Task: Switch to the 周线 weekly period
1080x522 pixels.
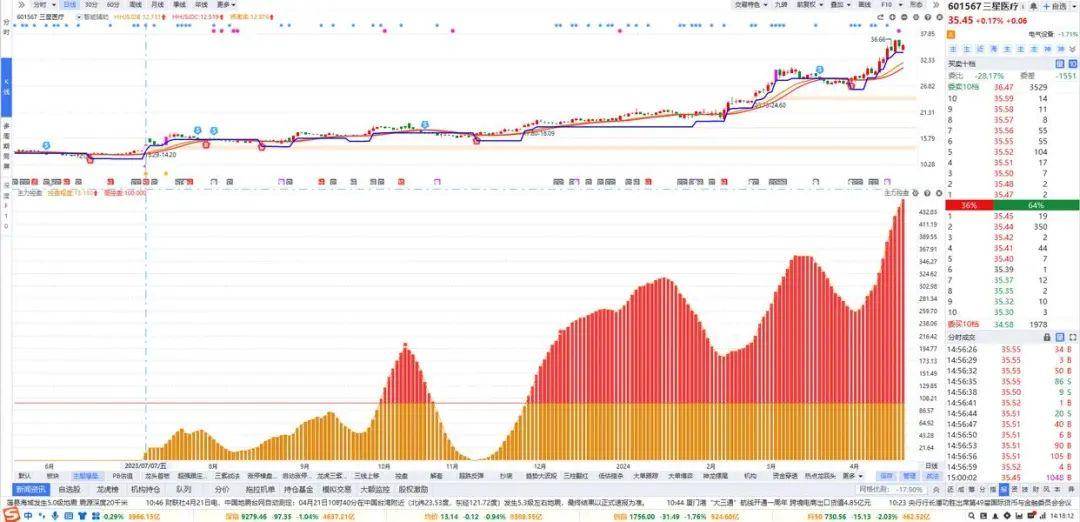Action: point(136,5)
